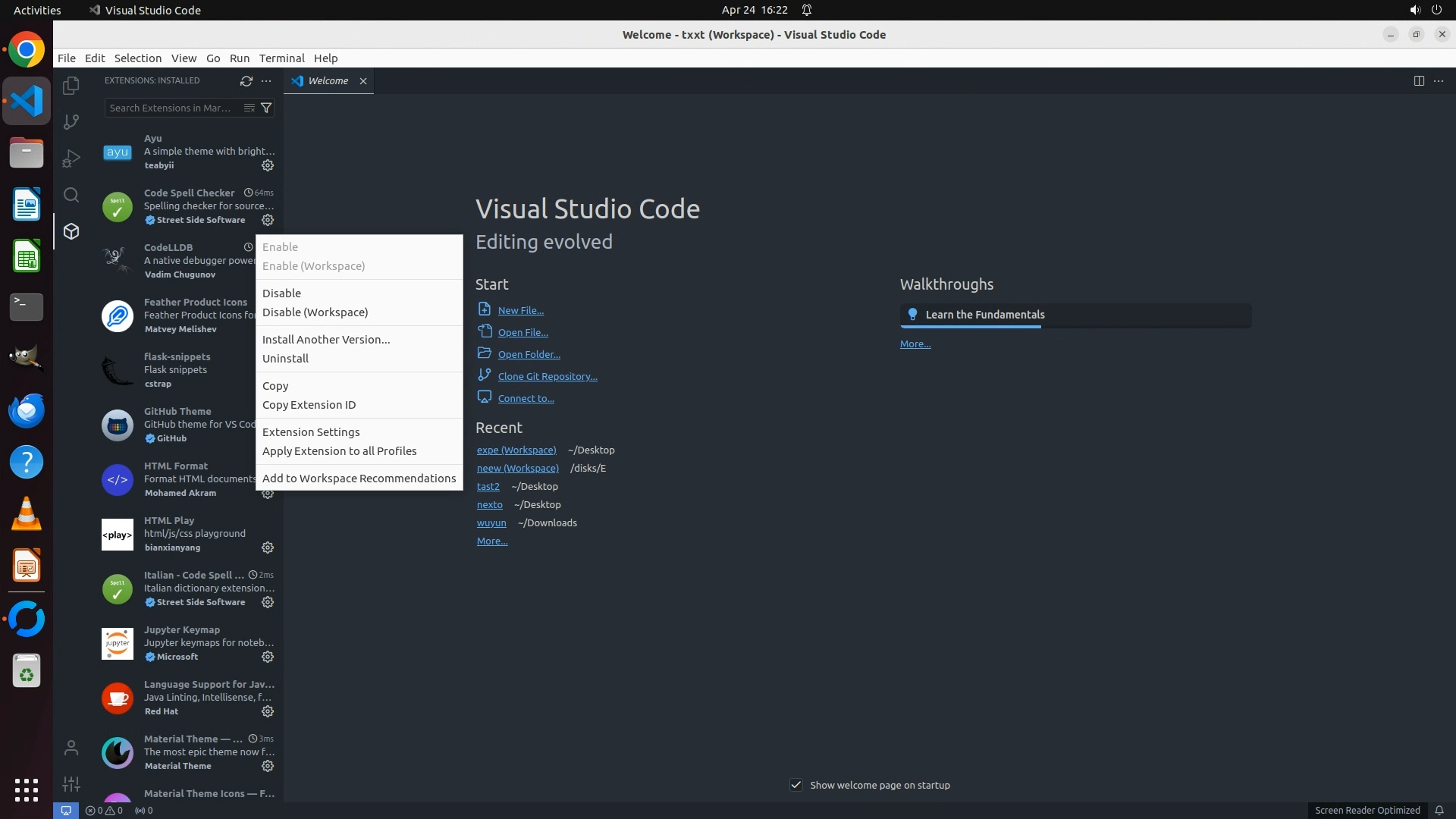
Task: Select Uninstall from the context menu
Action: (285, 358)
